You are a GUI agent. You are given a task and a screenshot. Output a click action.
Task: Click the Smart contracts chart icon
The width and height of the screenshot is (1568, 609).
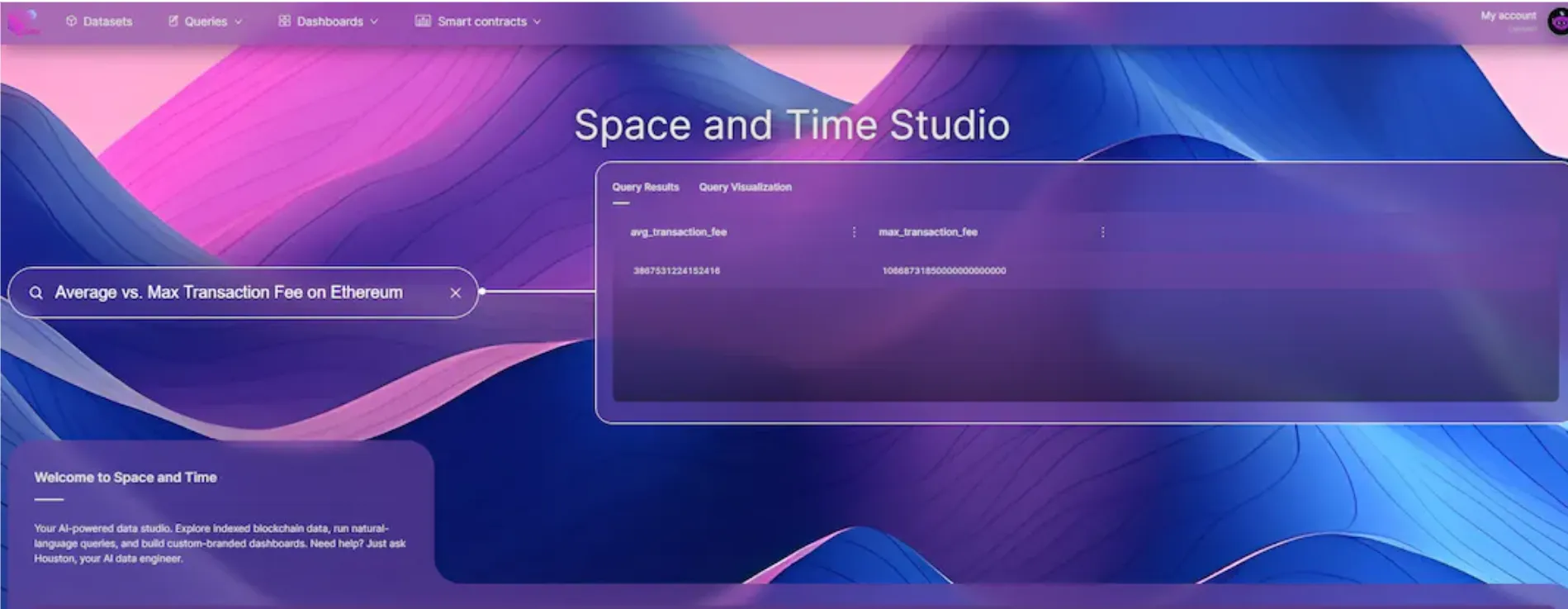click(423, 21)
